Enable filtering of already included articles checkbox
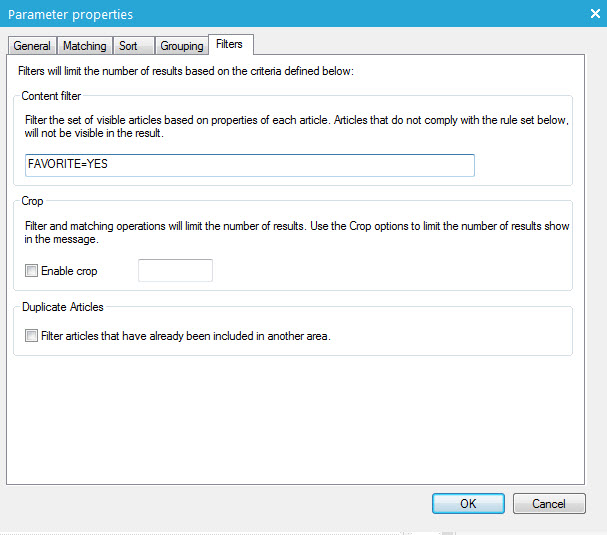607x535 pixels. tap(32, 336)
